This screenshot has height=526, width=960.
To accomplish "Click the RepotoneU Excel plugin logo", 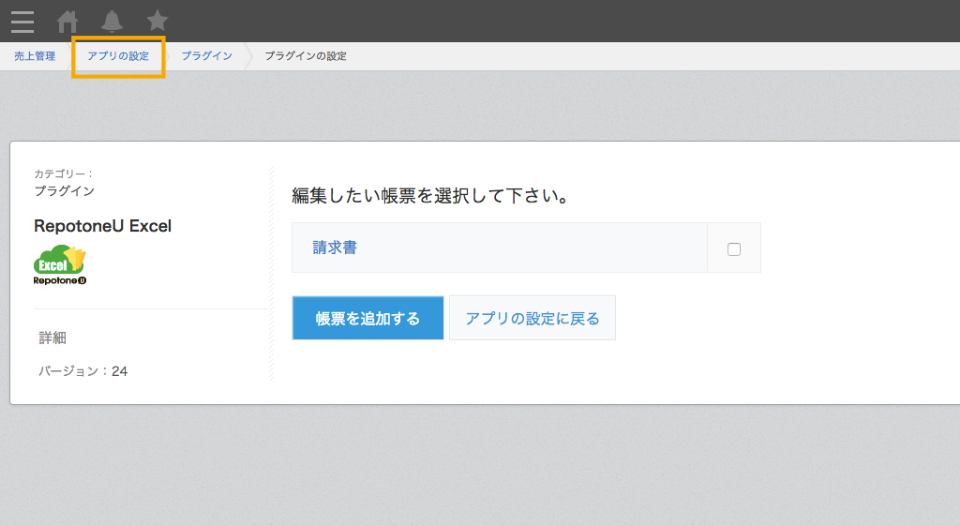I will (60, 265).
